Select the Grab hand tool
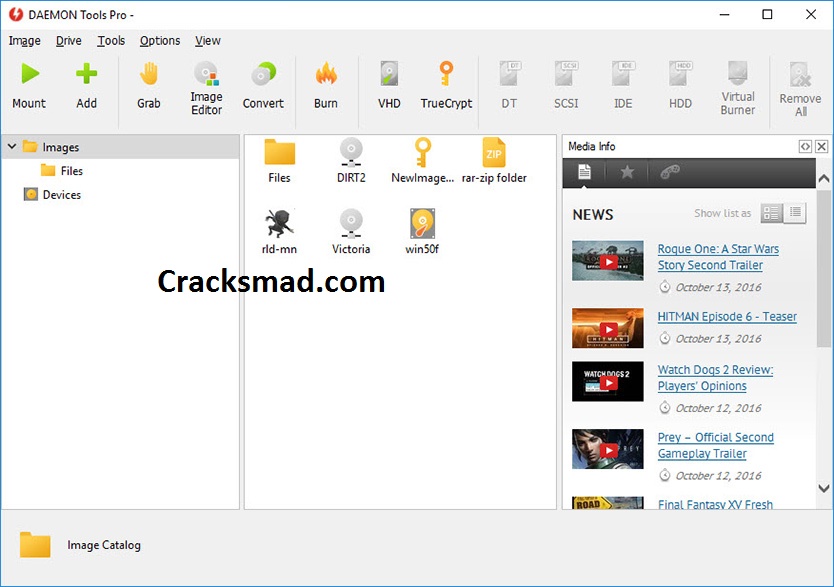 (149, 73)
